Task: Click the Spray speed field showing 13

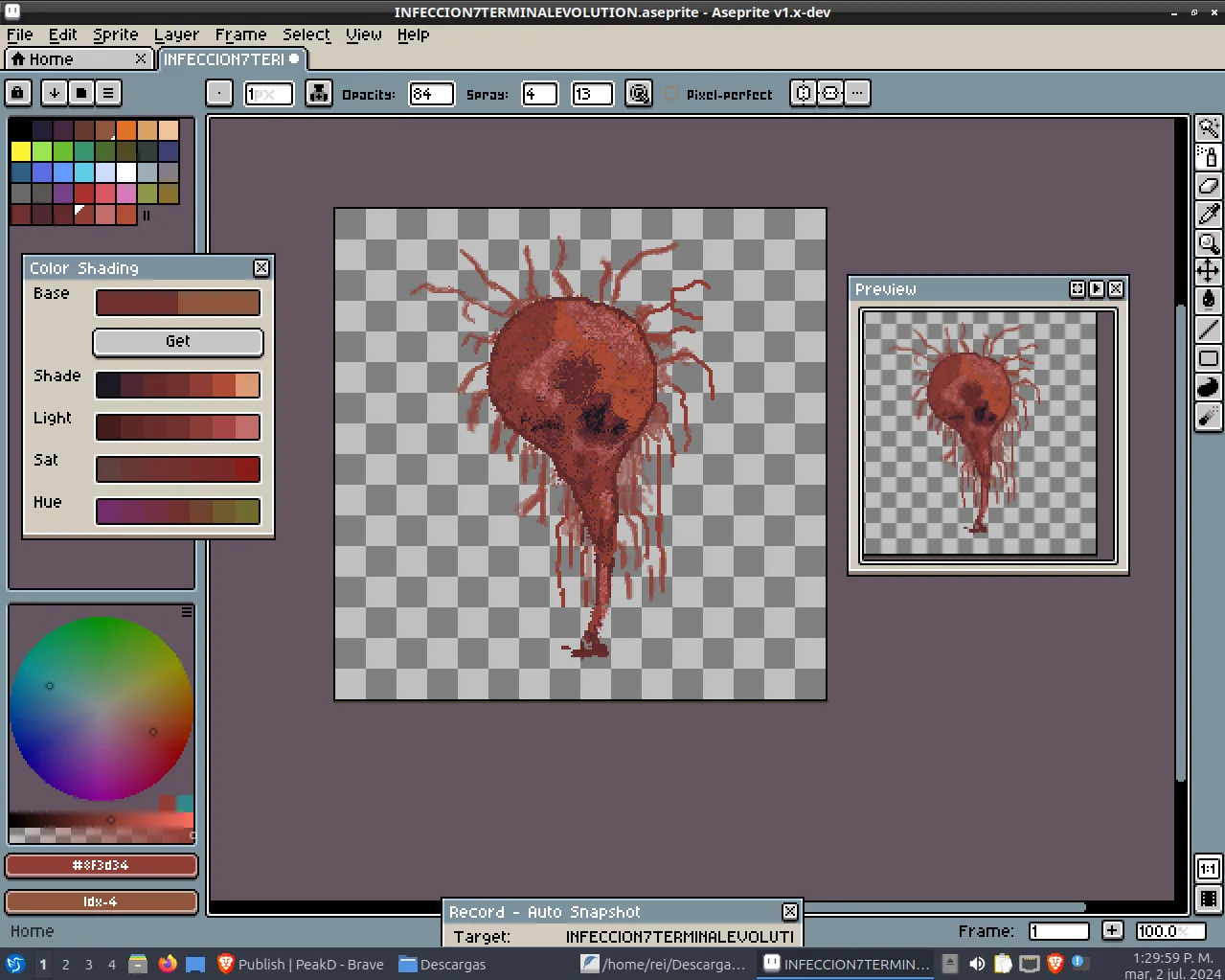Action: pos(592,94)
